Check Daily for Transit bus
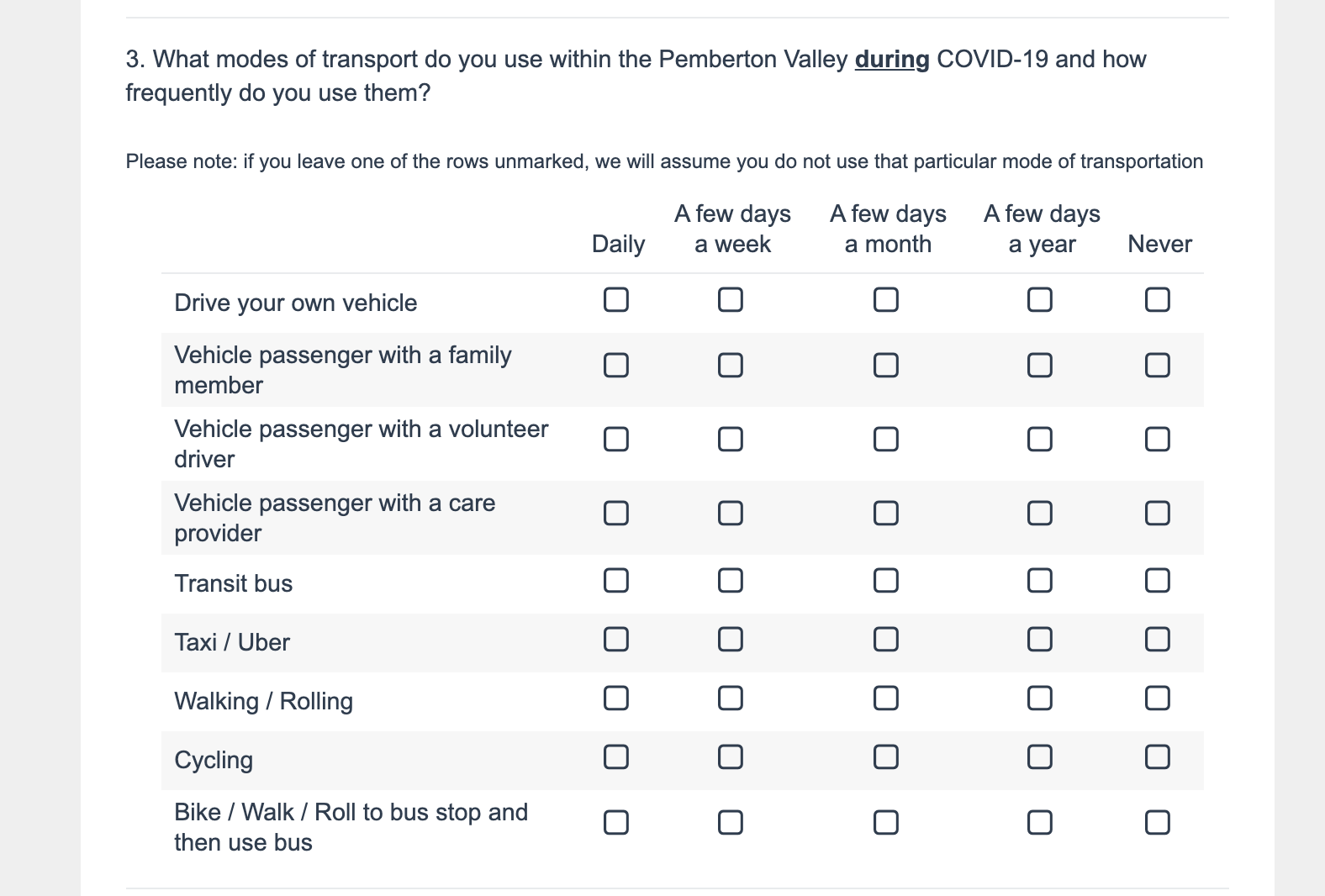 click(x=616, y=581)
